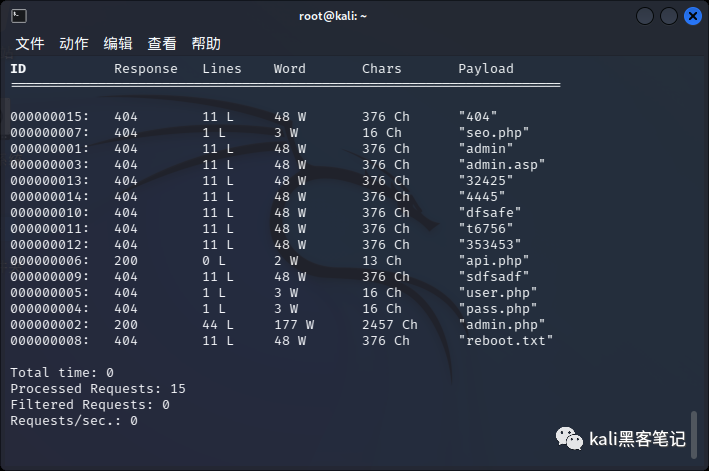This screenshot has width=709, height=471.
Task: Click the maximize window circle button
Action: (x=669, y=16)
